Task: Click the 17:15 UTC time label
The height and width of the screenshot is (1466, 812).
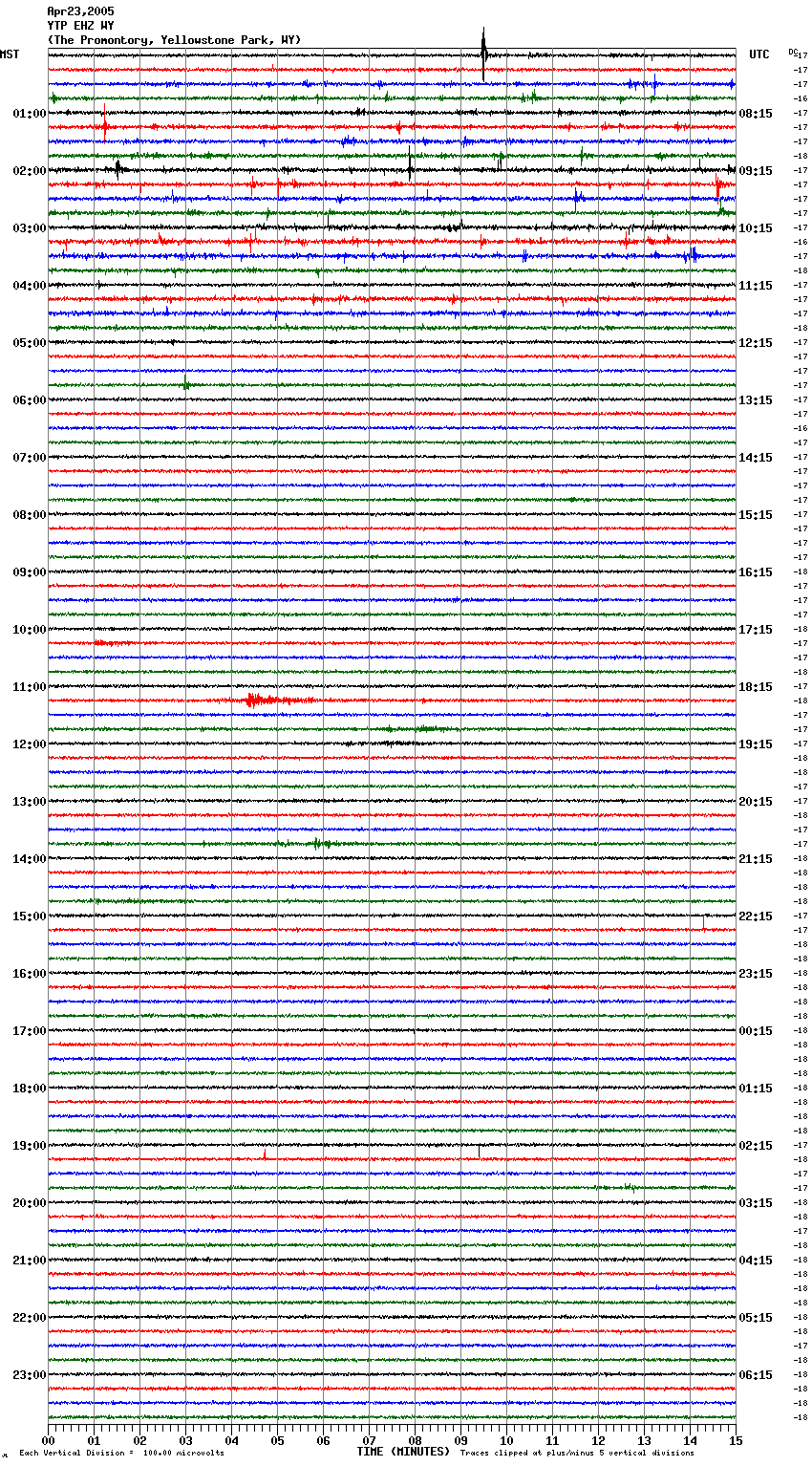Action: point(756,630)
